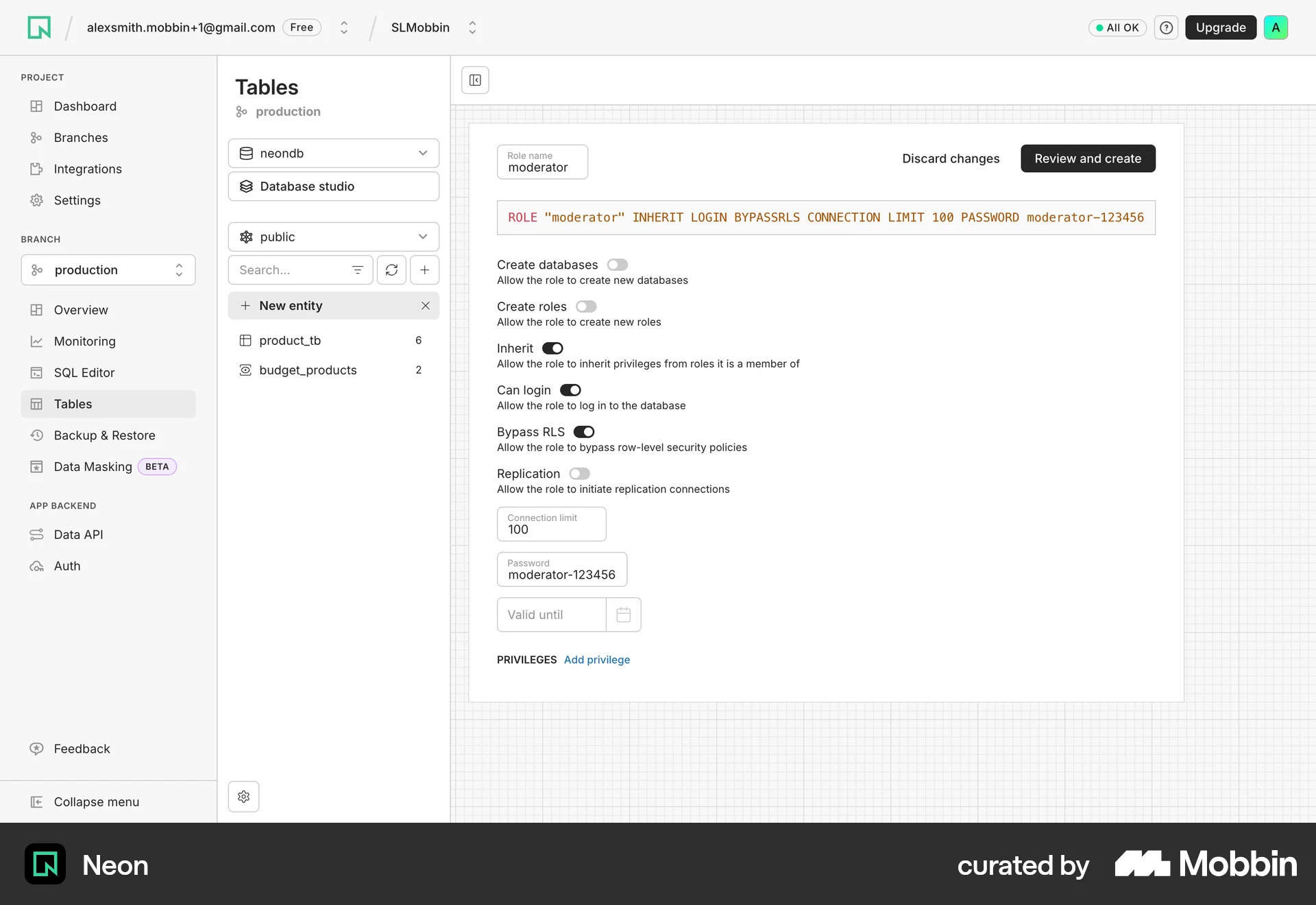
Task: Go to the Overview menu item
Action: point(108,310)
